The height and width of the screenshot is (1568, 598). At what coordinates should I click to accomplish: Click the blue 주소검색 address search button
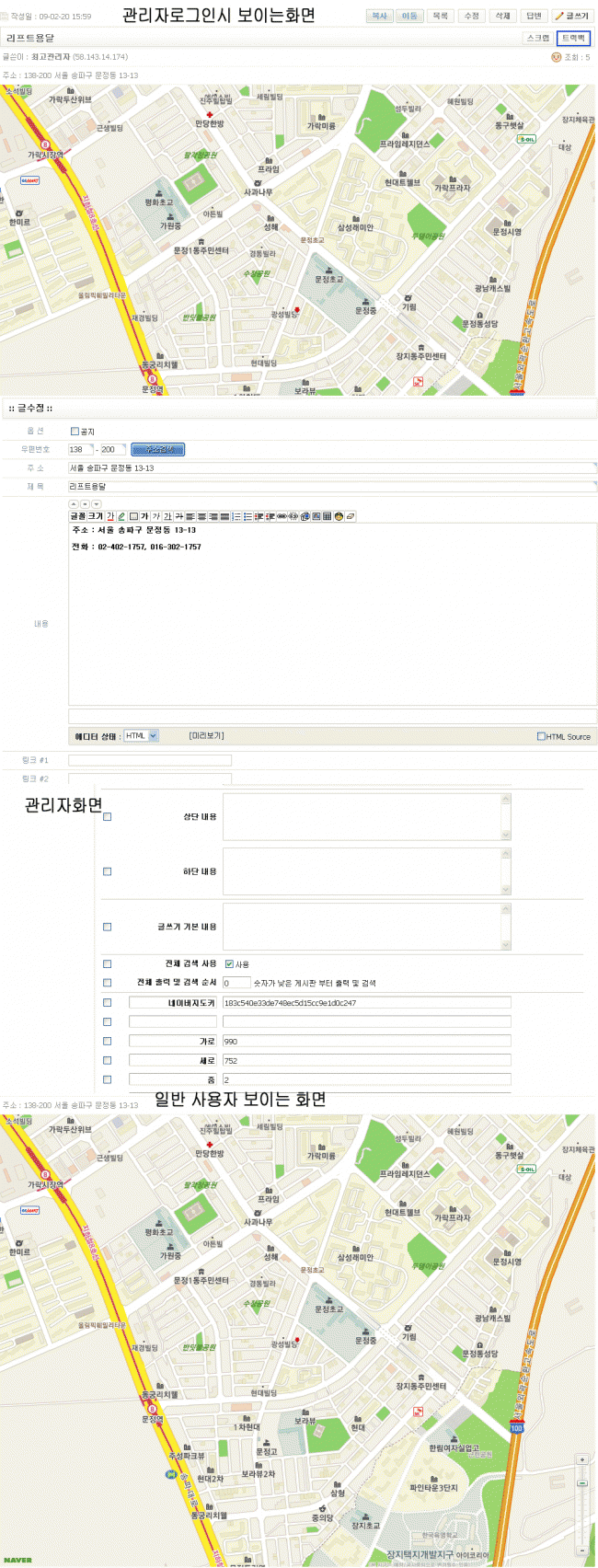tap(158, 449)
